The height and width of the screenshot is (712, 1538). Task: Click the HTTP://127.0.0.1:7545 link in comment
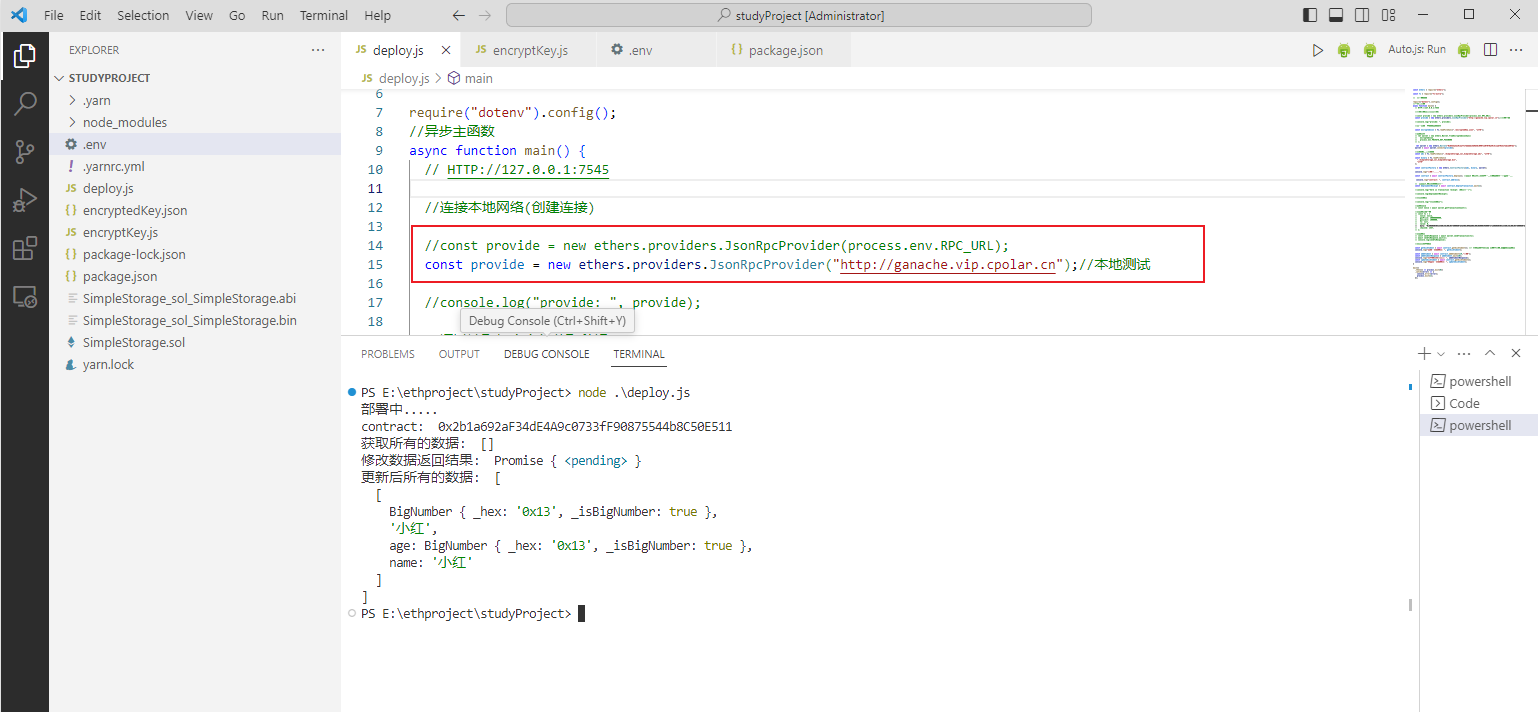click(528, 170)
